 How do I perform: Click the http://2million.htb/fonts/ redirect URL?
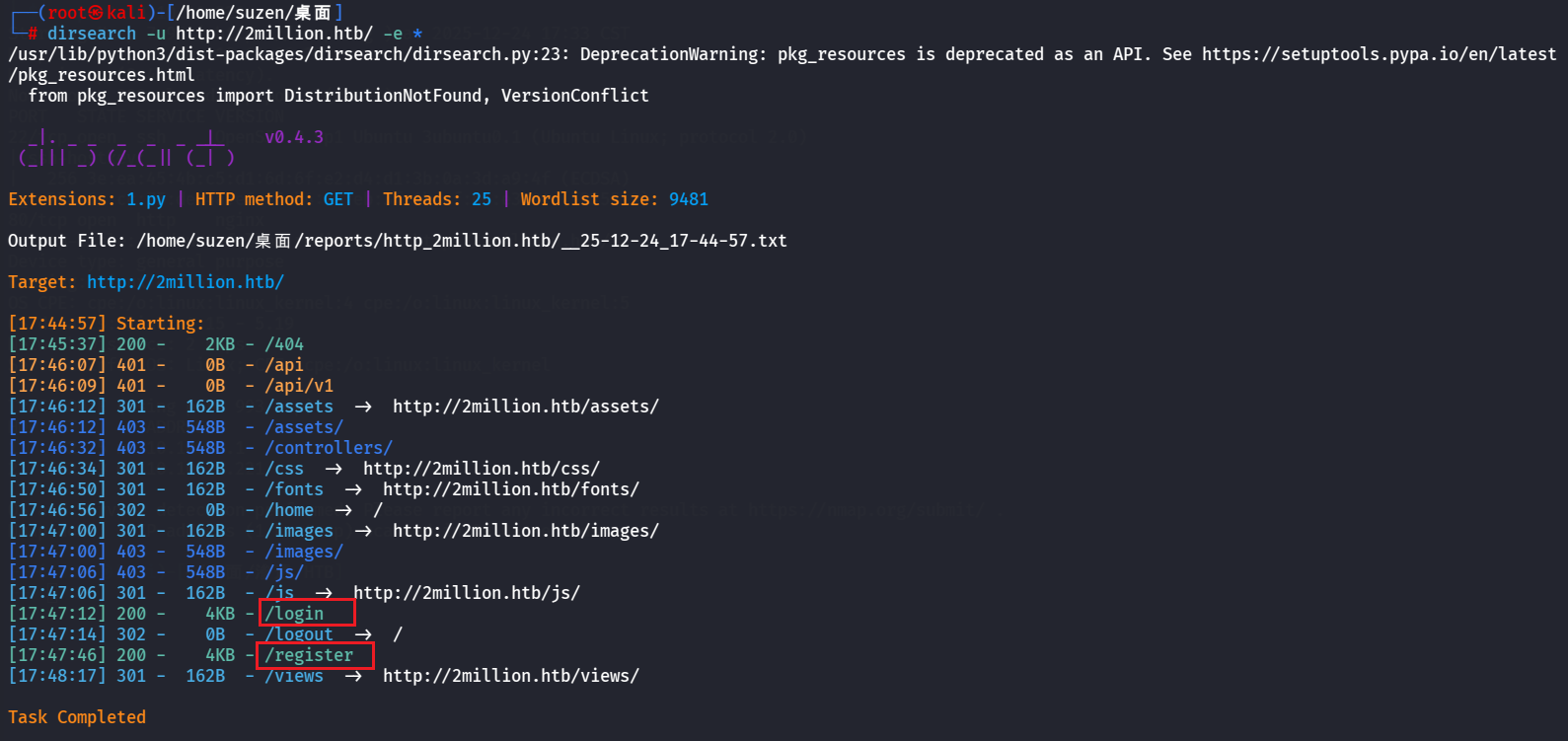coord(511,489)
